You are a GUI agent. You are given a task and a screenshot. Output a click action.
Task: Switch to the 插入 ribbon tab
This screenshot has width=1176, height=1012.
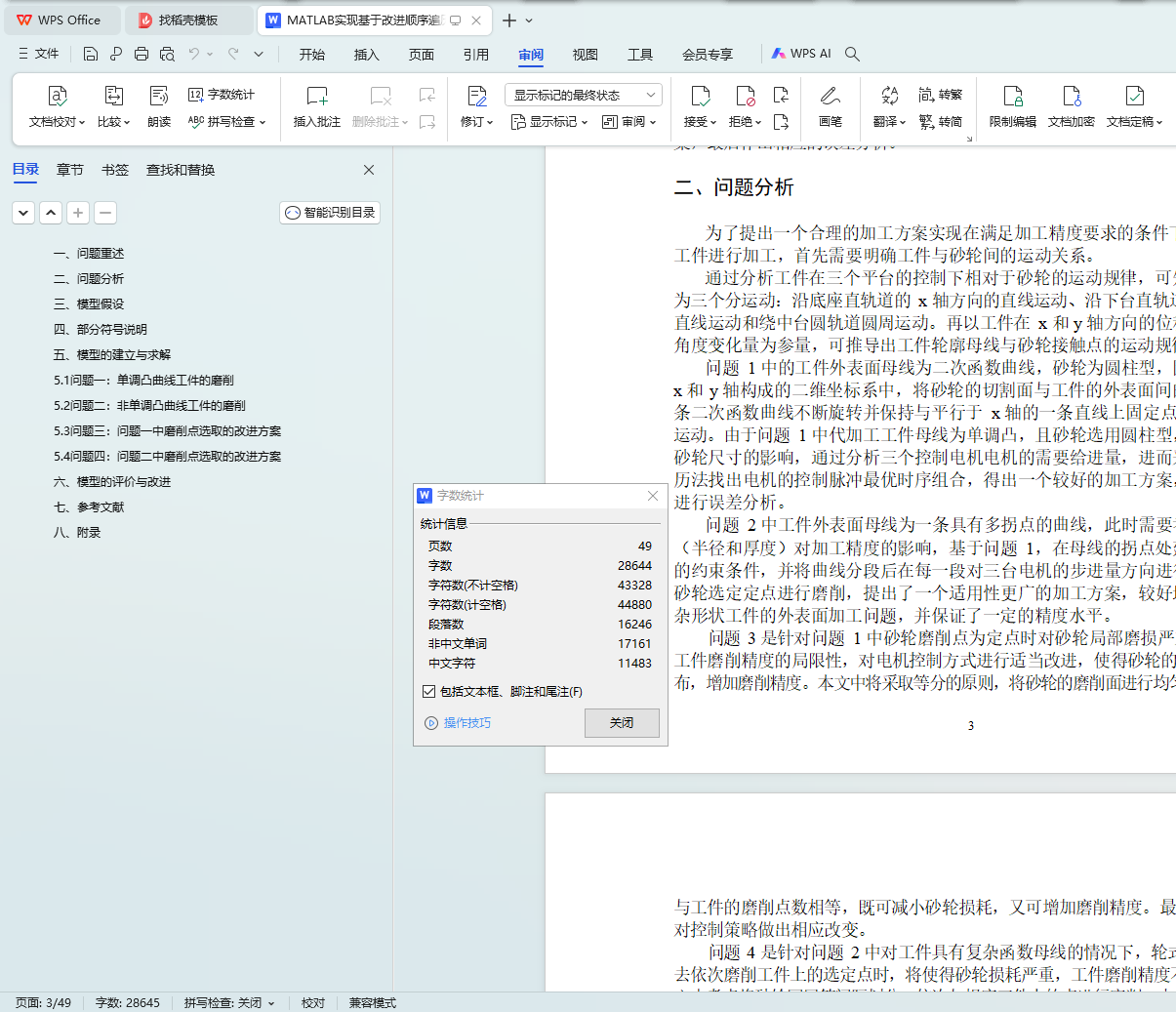point(367,55)
